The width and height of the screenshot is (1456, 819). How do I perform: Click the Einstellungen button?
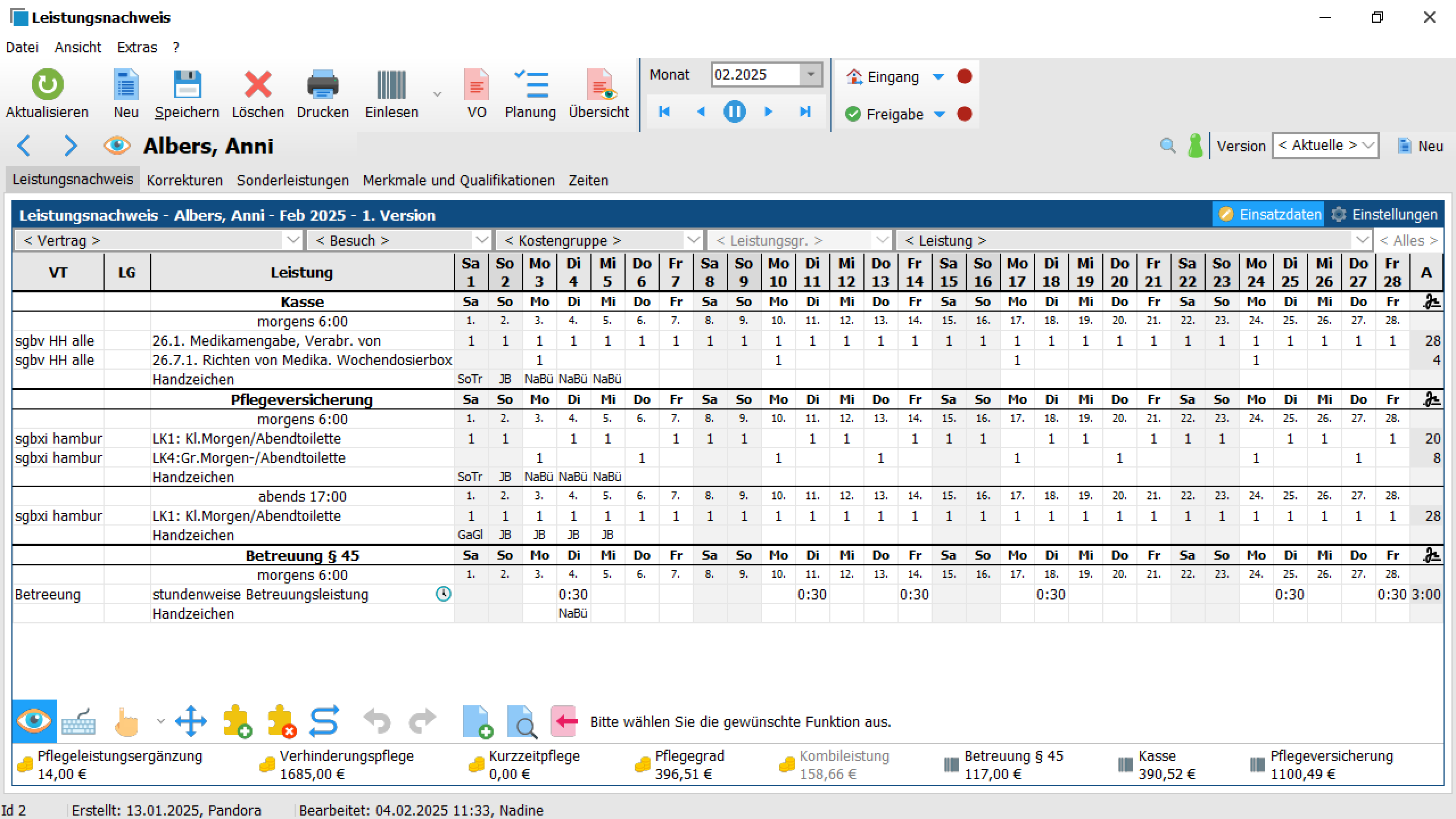coord(1384,214)
